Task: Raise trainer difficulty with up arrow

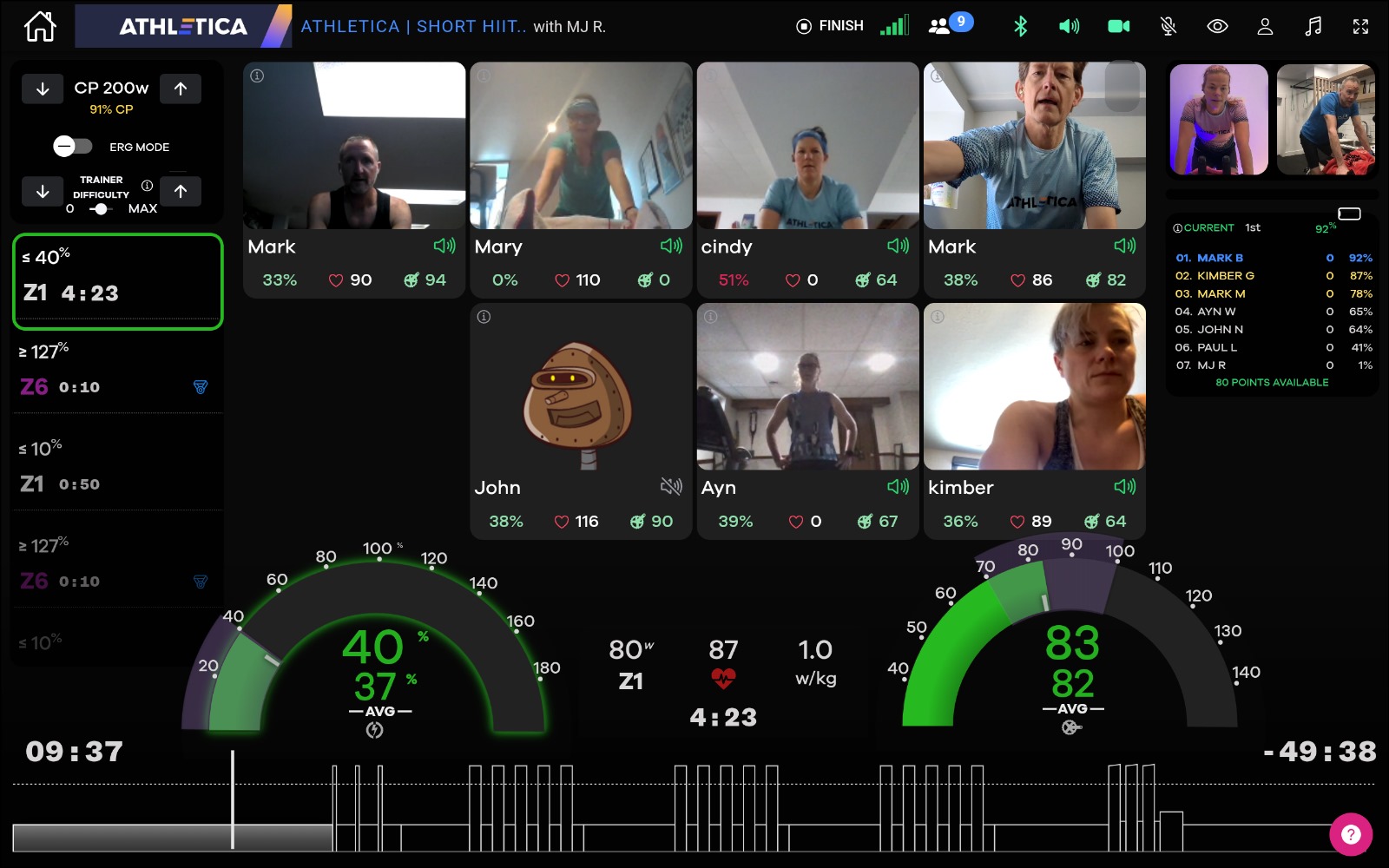Action: point(181,191)
